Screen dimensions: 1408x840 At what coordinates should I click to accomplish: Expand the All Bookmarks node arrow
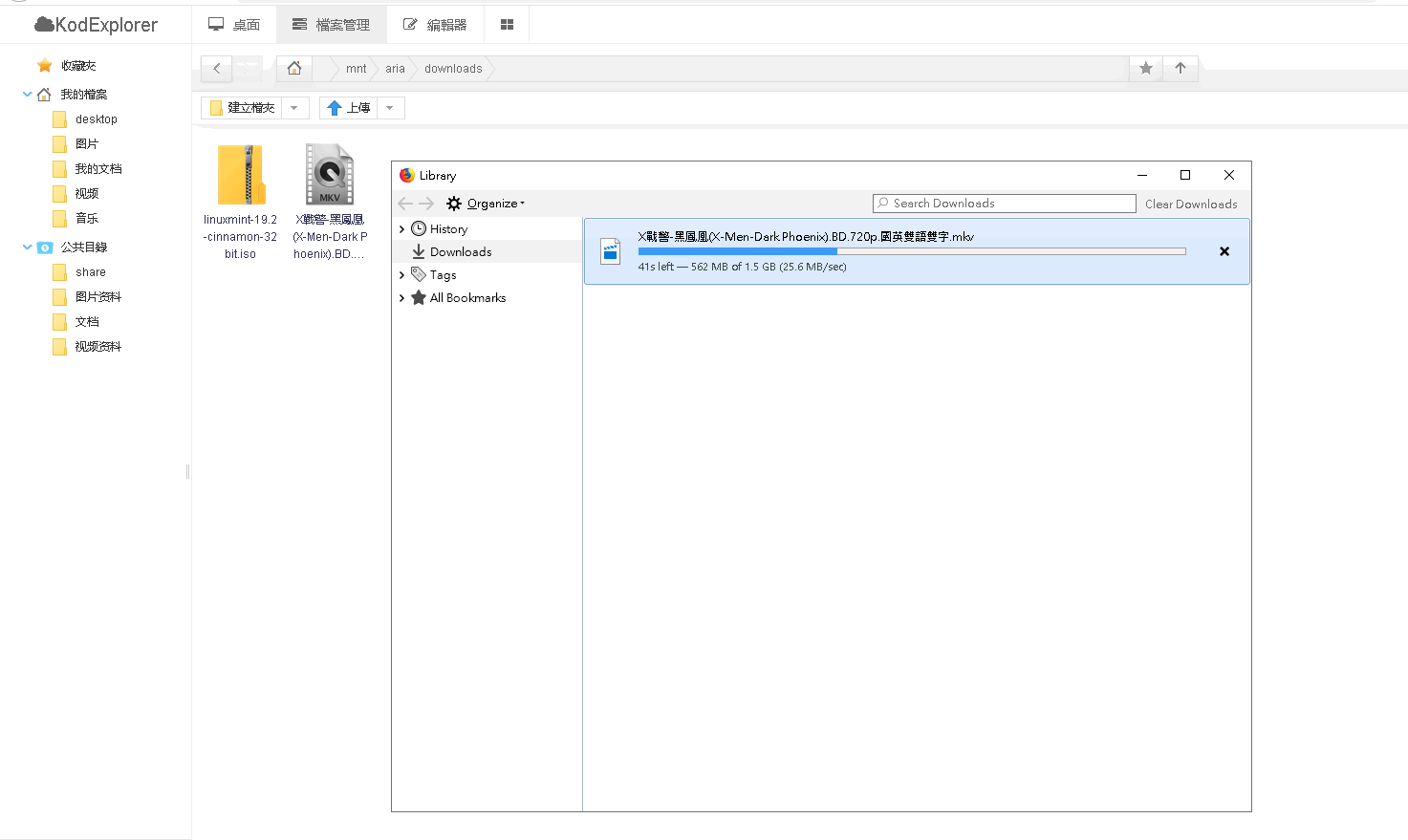[401, 298]
